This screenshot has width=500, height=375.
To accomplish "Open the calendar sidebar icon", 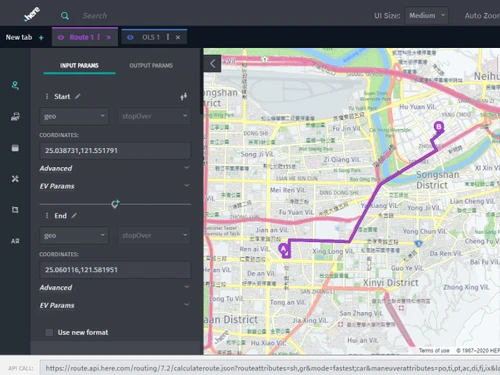I will click(15, 148).
